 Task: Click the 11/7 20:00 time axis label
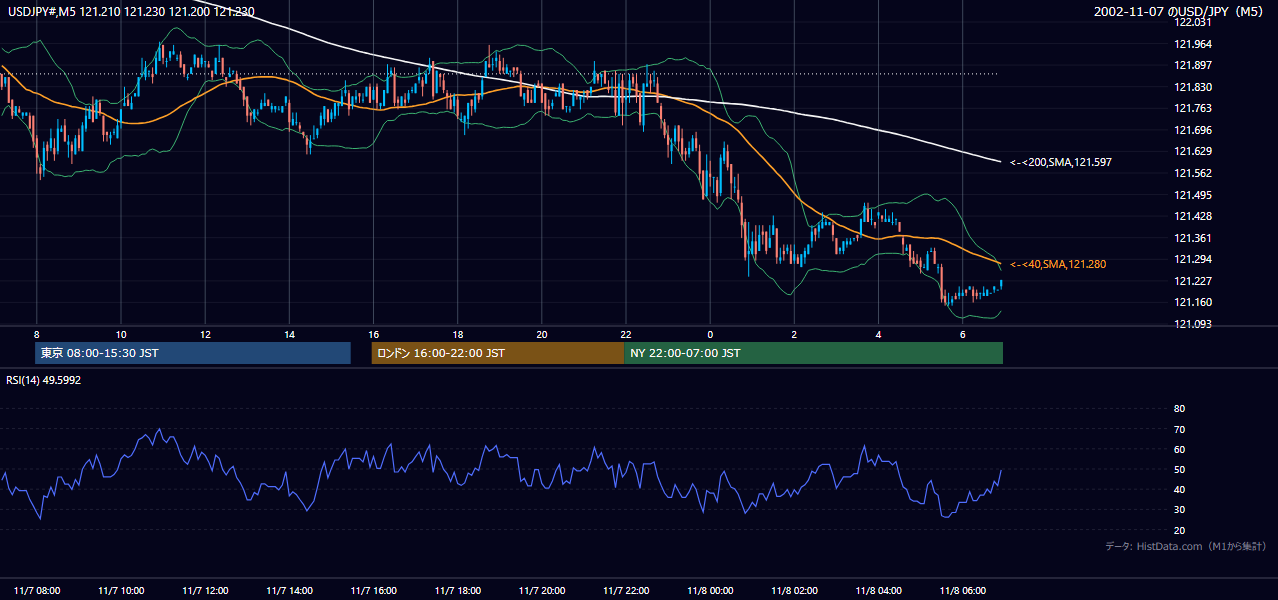[x=541, y=590]
